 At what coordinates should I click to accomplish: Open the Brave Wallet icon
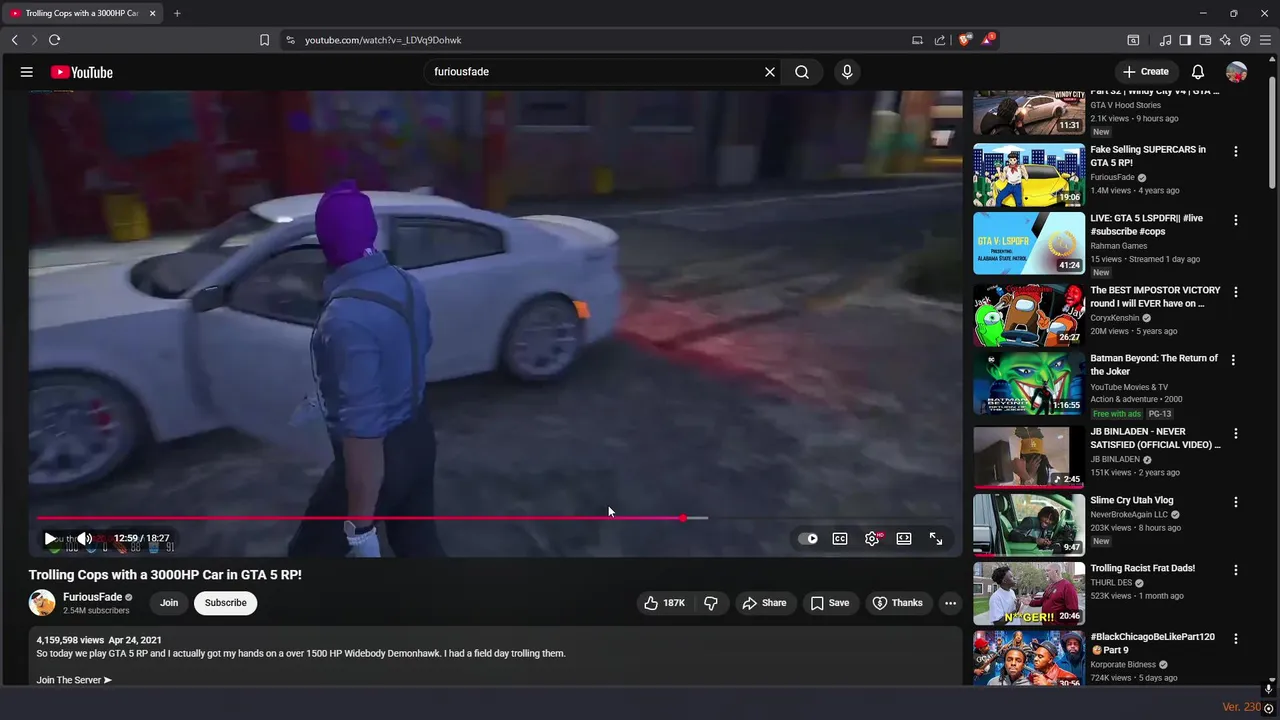[1205, 40]
